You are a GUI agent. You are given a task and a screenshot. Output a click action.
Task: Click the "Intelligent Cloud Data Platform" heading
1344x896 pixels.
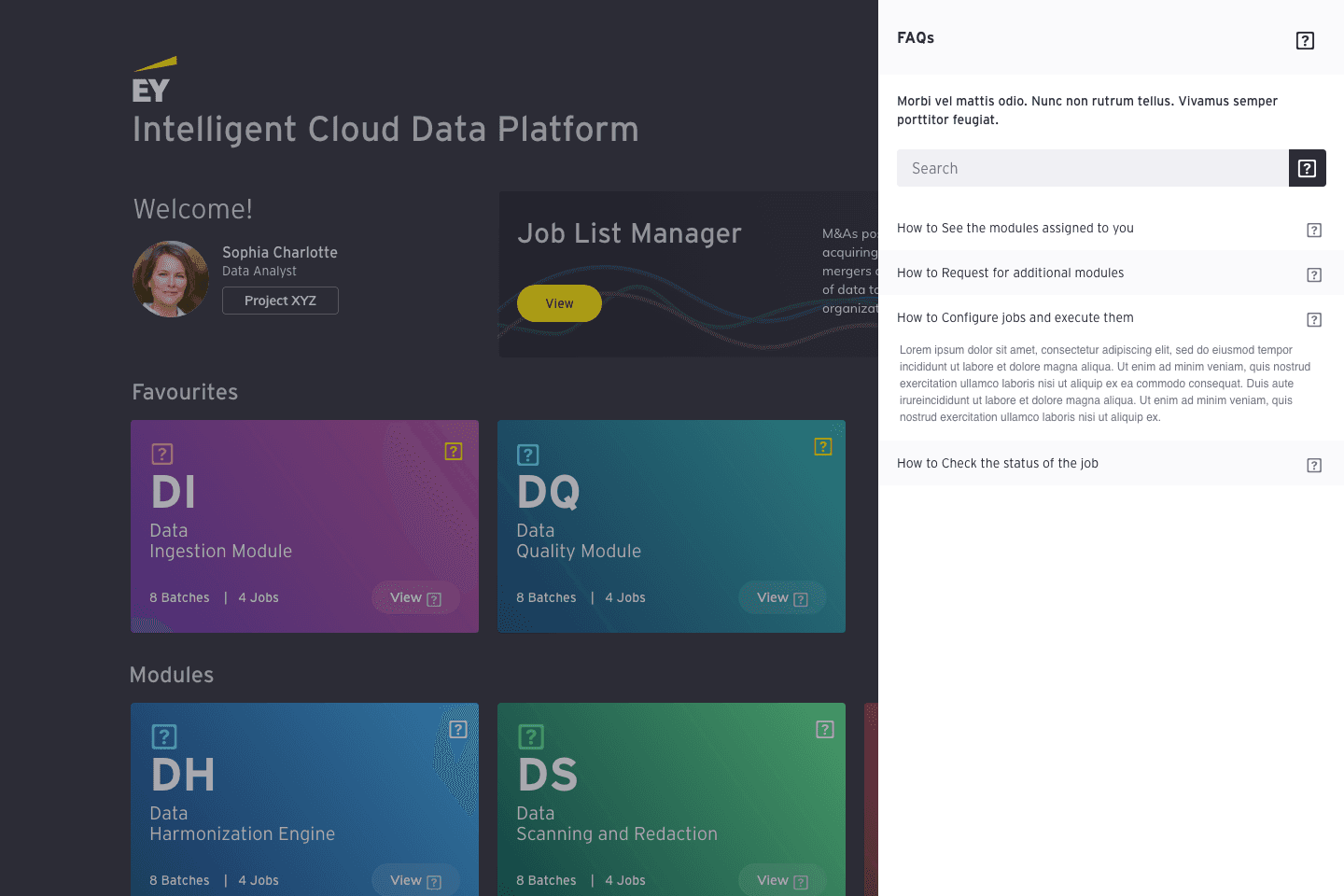pyautogui.click(x=385, y=130)
